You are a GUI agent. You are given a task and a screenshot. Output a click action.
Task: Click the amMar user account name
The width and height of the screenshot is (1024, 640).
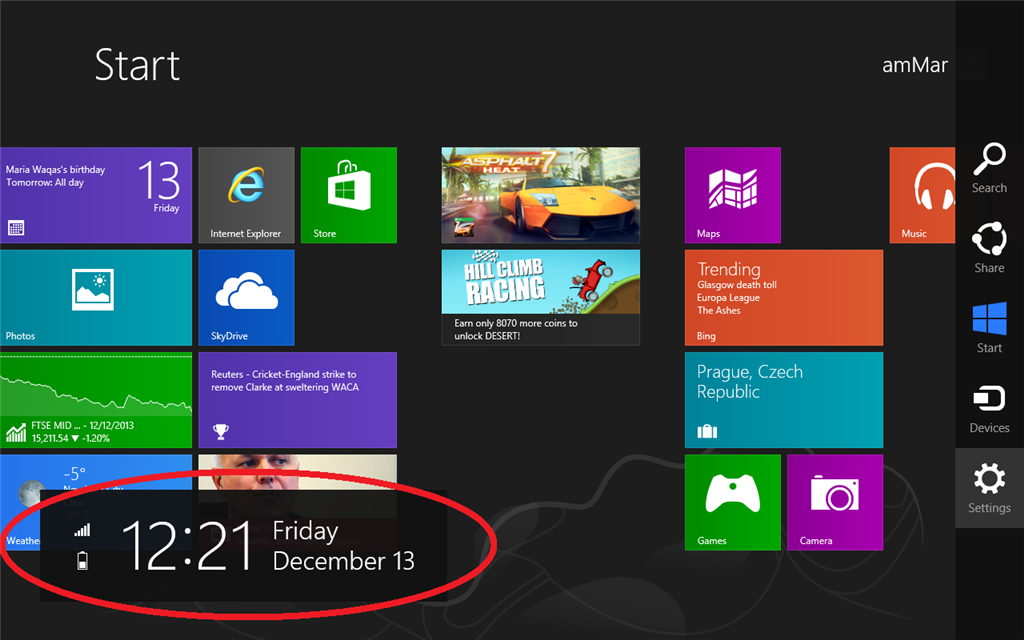914,65
